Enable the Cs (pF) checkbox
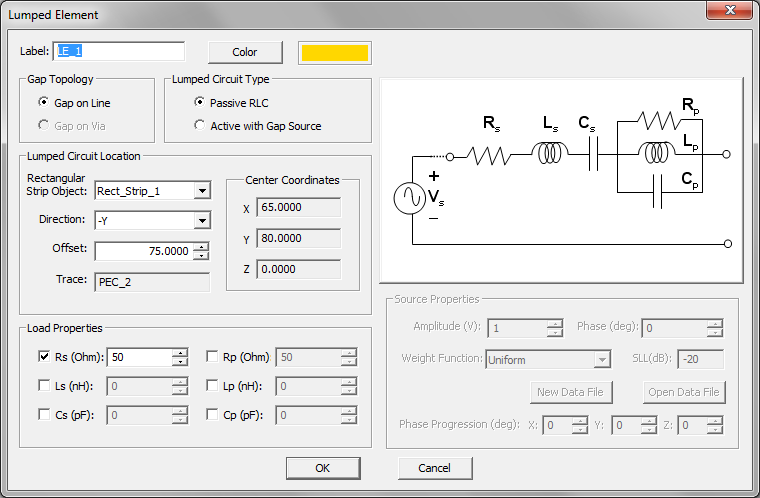 click(44, 415)
